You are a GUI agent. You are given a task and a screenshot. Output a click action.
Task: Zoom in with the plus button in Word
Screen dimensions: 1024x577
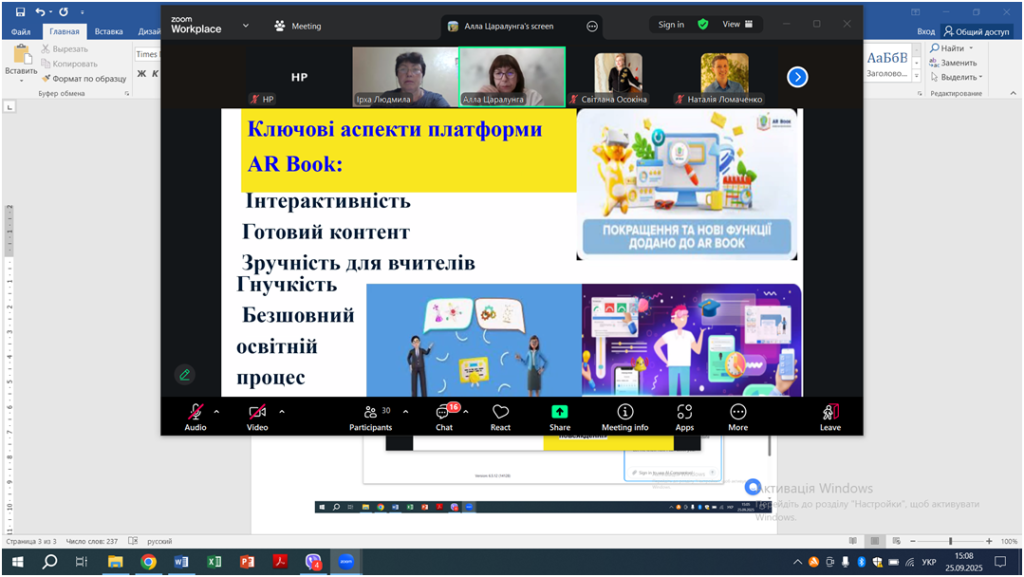pyautogui.click(x=989, y=541)
